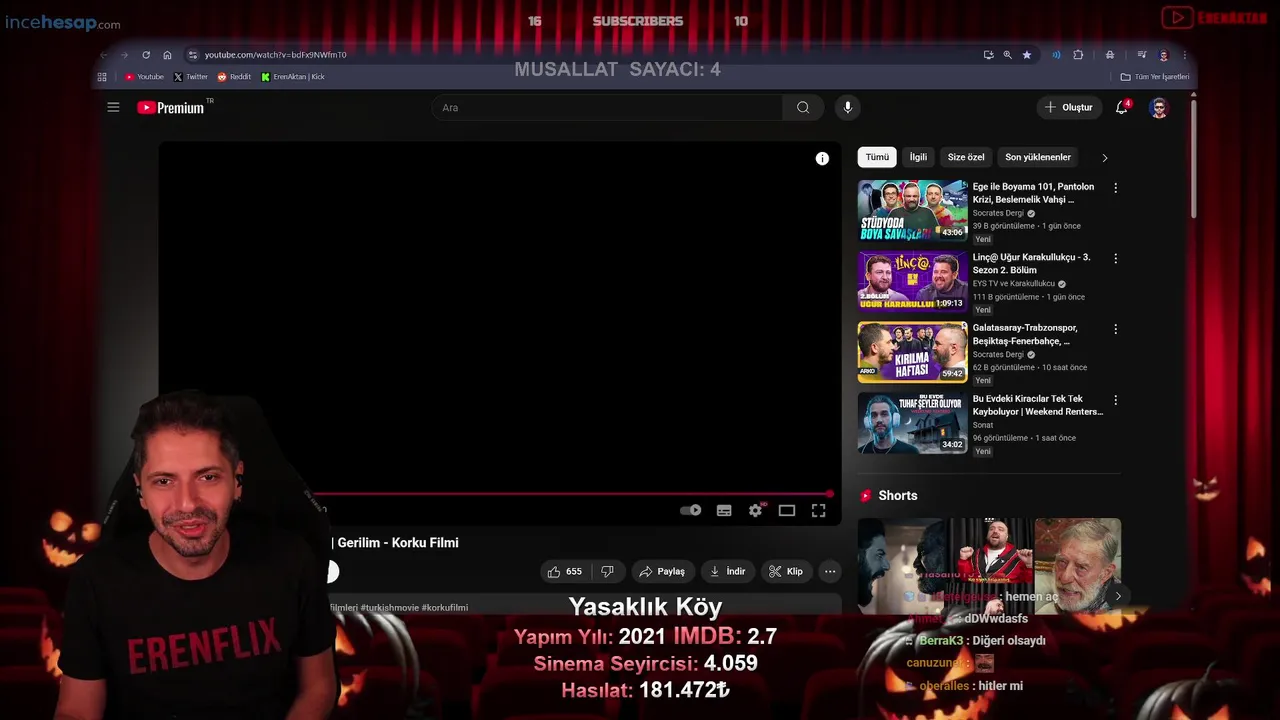Open the Twitter bookmark
Viewport: 1280px width, 720px height.
[x=191, y=77]
